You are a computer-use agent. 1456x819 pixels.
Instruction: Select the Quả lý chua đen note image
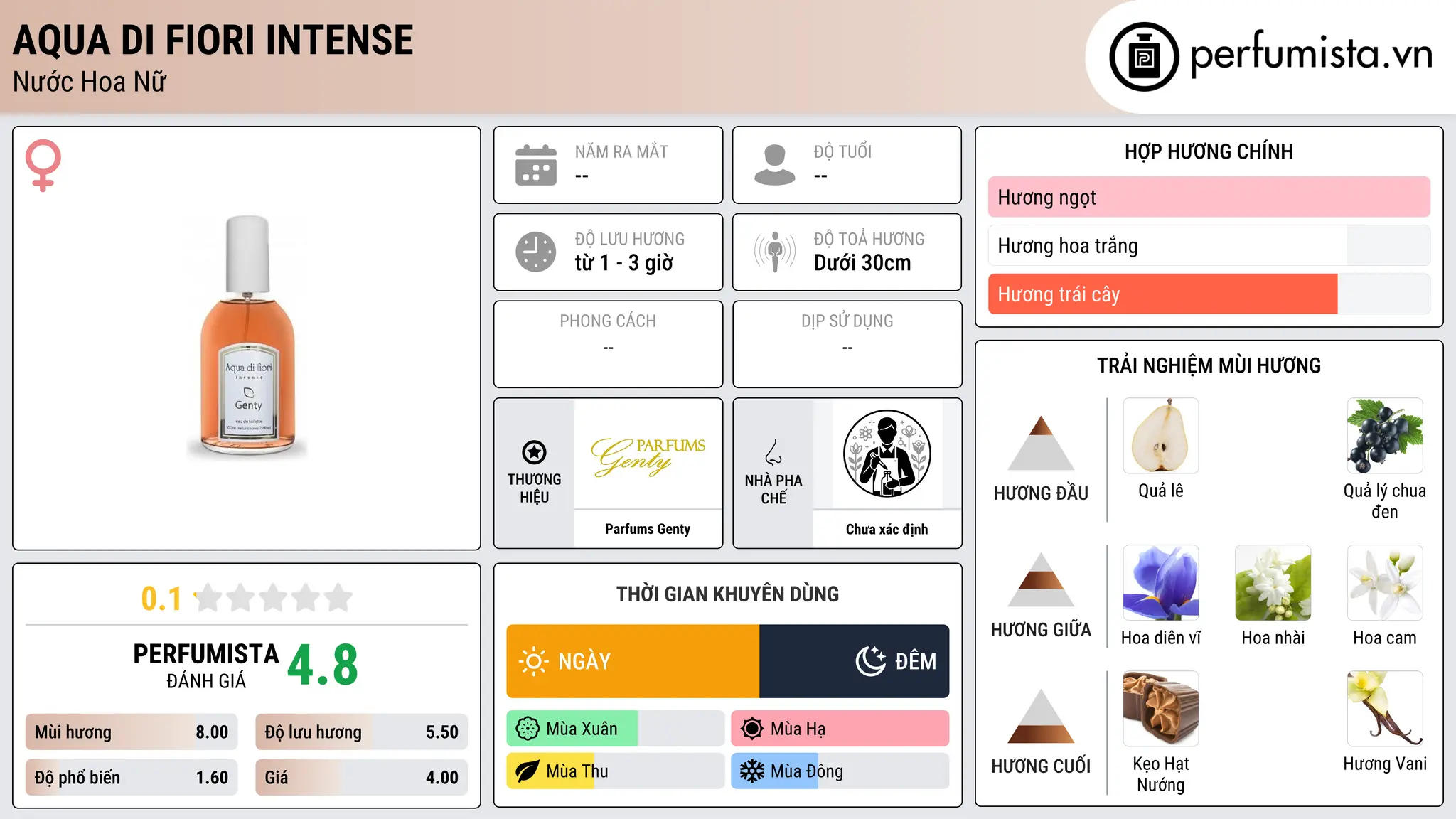point(1385,436)
